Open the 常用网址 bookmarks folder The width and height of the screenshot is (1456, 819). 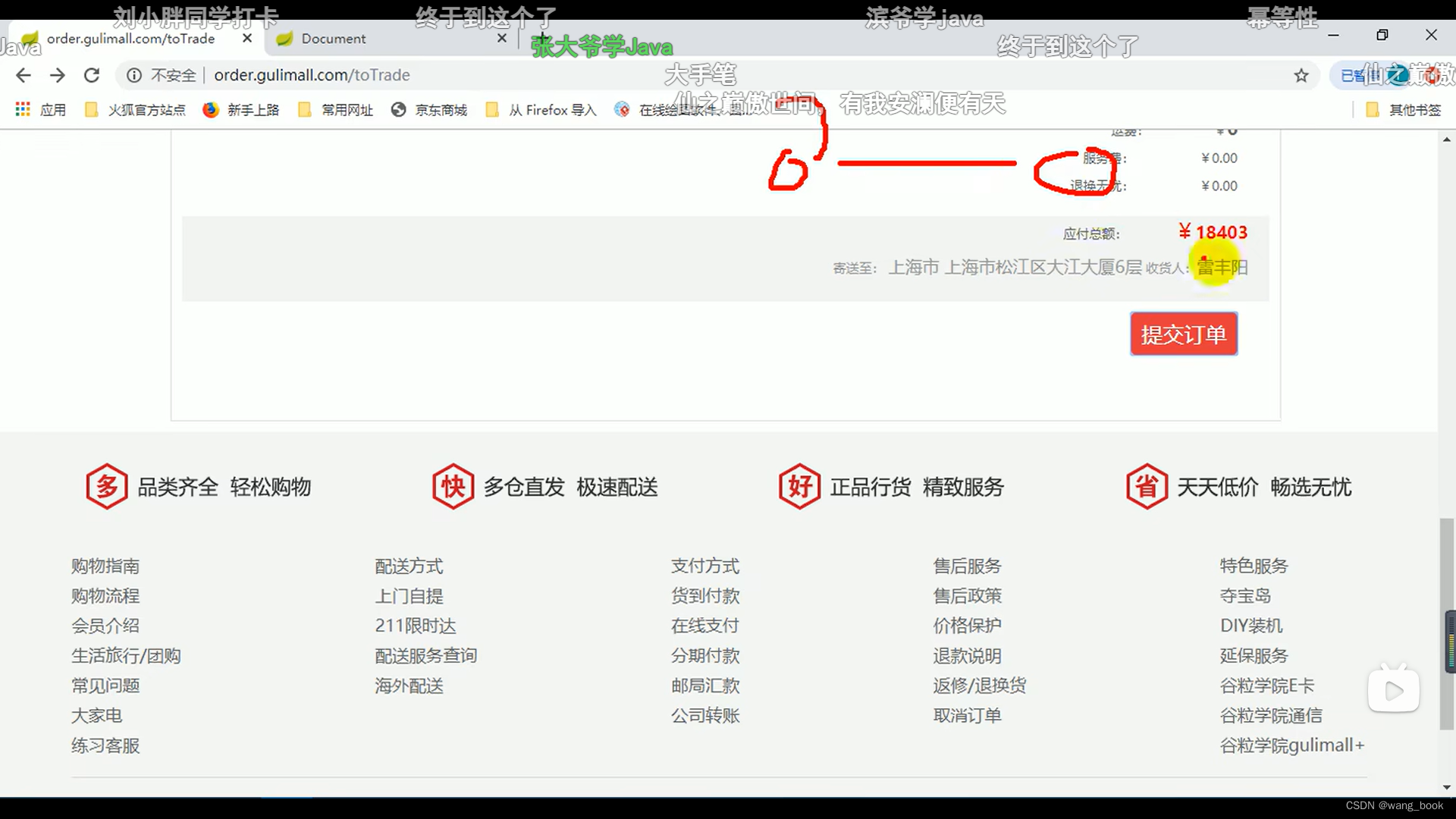336,109
